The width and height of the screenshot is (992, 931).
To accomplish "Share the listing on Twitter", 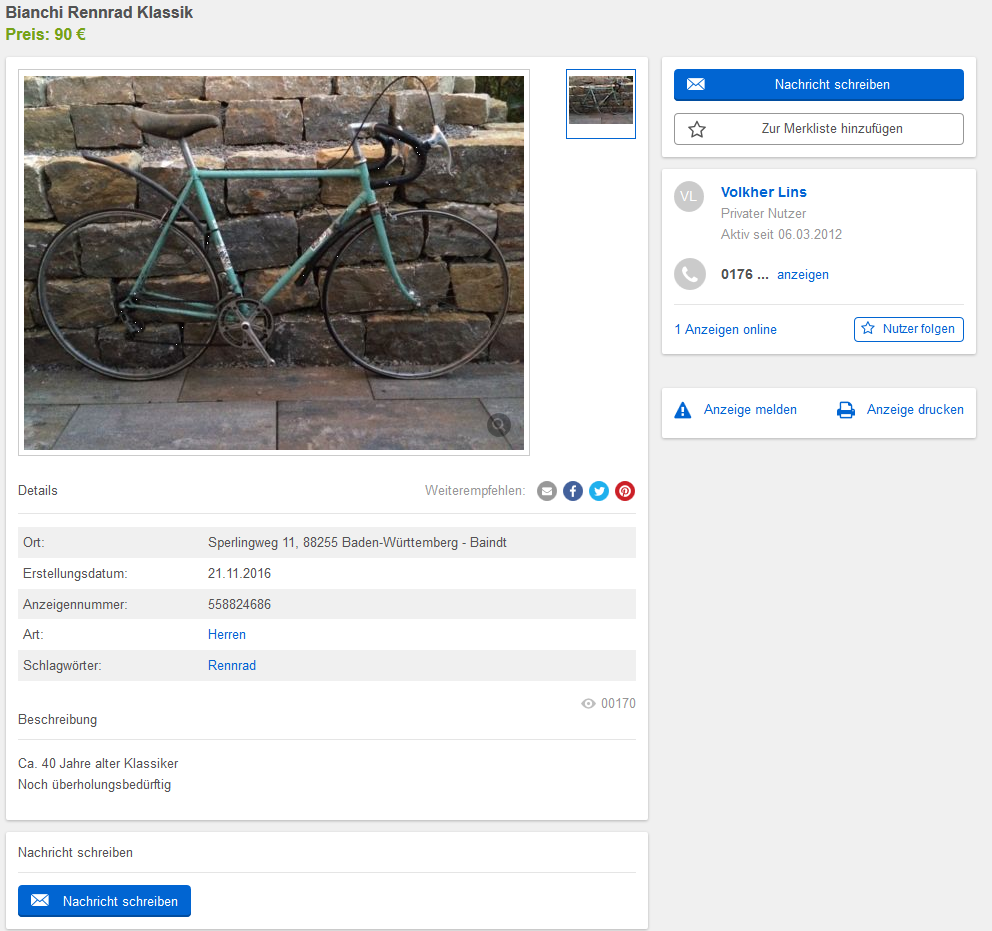I will pyautogui.click(x=599, y=491).
